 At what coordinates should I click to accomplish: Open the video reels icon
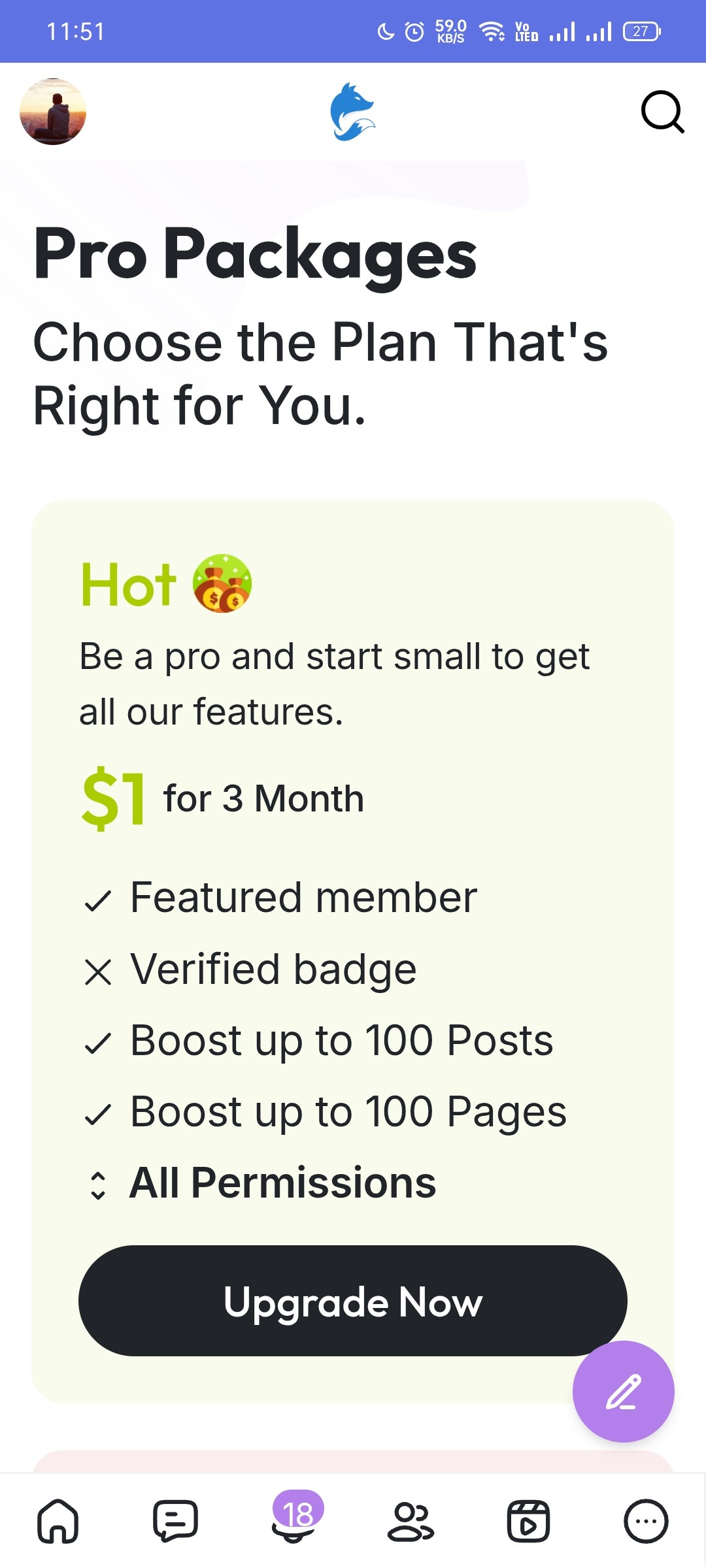[x=528, y=1521]
